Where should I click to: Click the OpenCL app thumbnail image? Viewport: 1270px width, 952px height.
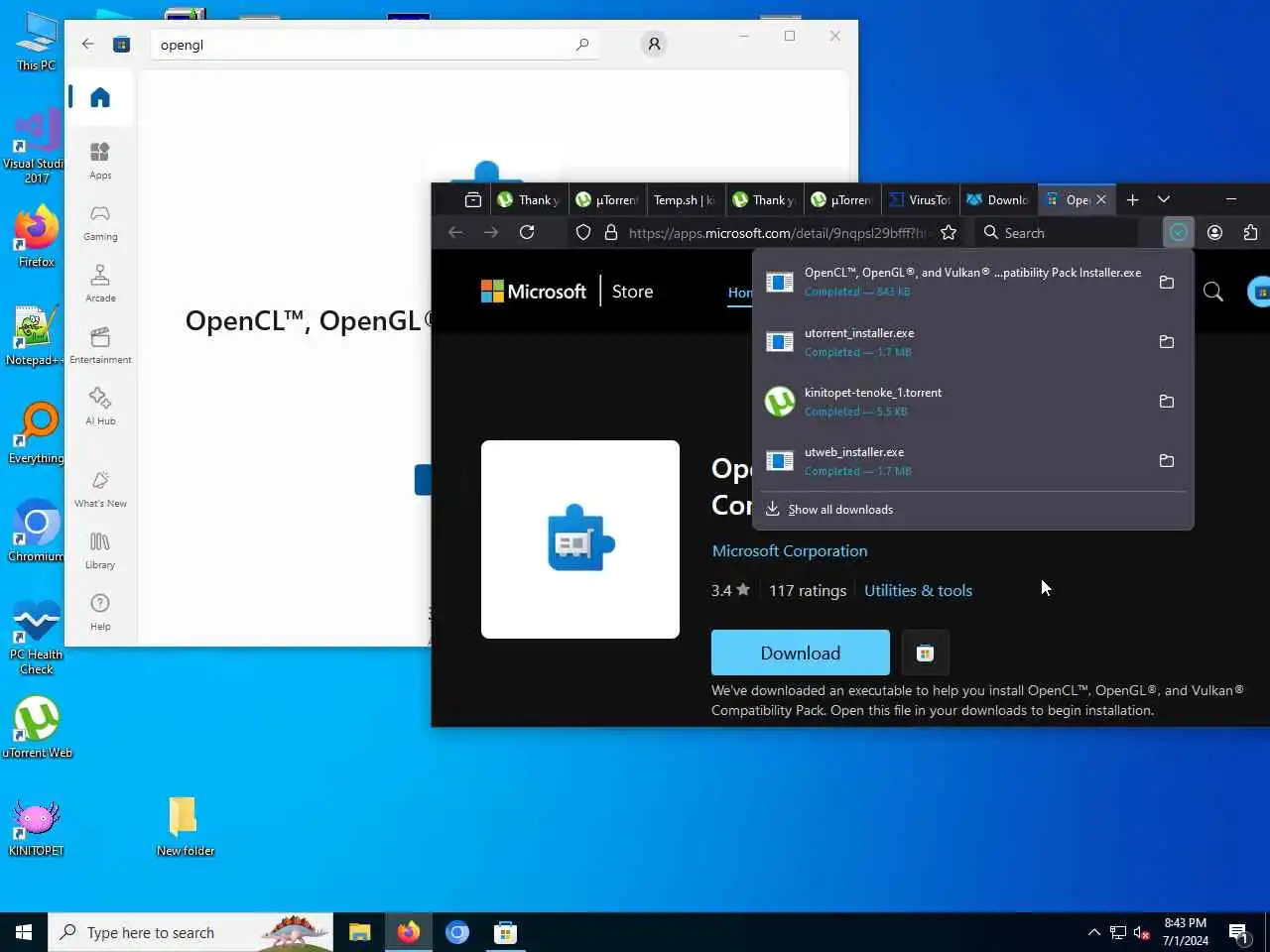point(580,539)
